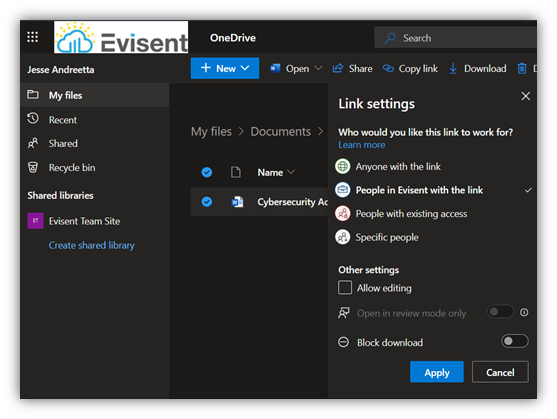The height and width of the screenshot is (419, 557).
Task: Click the Cancel button
Action: click(500, 372)
